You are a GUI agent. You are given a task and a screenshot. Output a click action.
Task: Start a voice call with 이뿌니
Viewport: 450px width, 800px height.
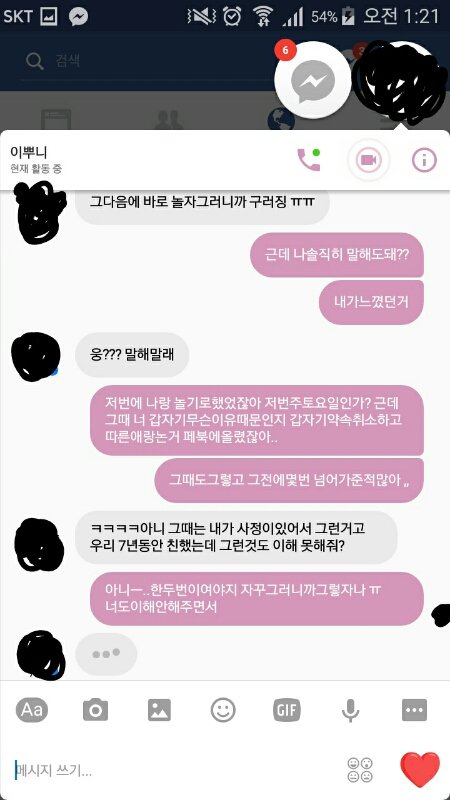click(x=309, y=160)
